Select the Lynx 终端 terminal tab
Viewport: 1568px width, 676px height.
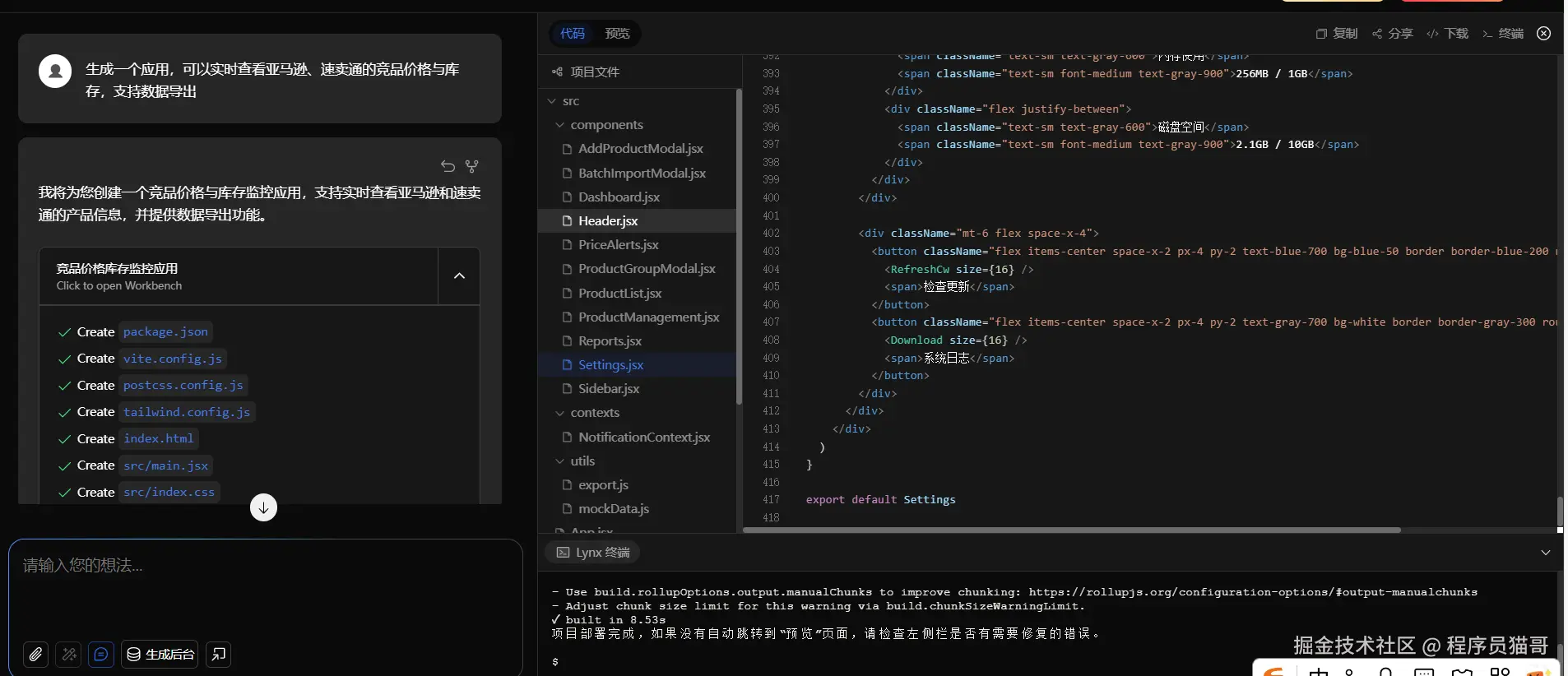coord(592,553)
